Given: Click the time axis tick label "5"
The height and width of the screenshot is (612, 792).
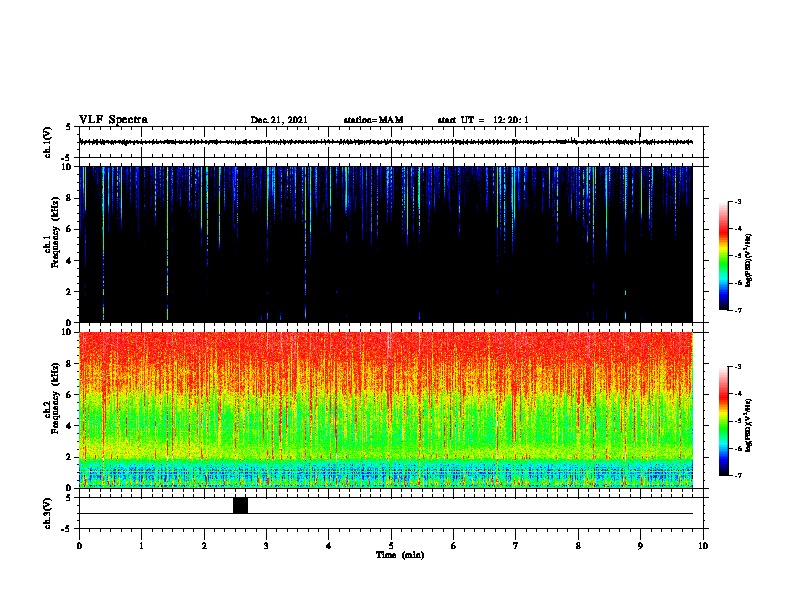Looking at the screenshot, I should 391,546.
